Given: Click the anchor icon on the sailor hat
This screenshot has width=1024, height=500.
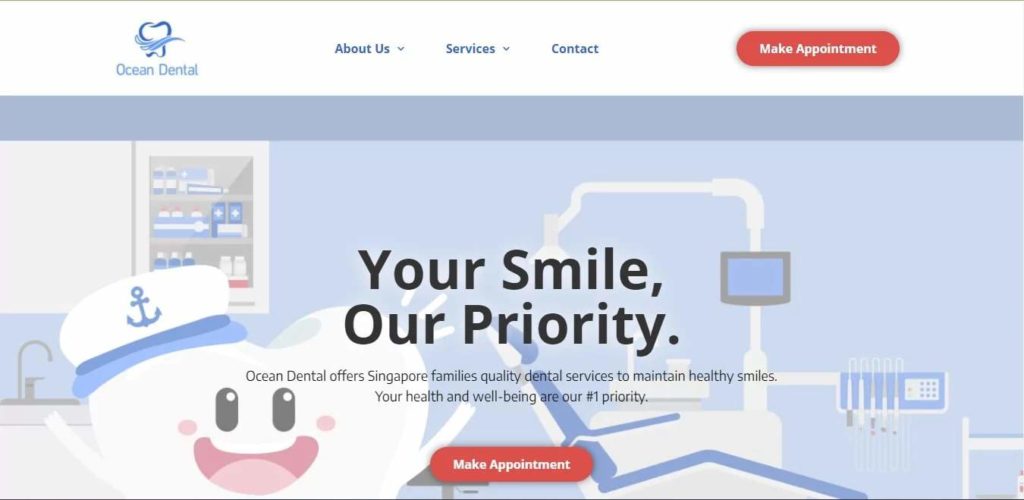Looking at the screenshot, I should [x=142, y=307].
